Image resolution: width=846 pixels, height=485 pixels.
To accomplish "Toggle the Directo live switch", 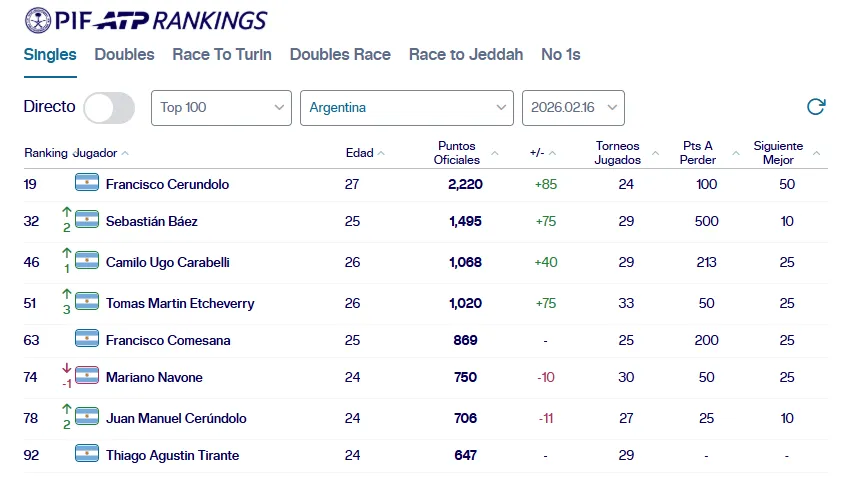I will (x=109, y=107).
